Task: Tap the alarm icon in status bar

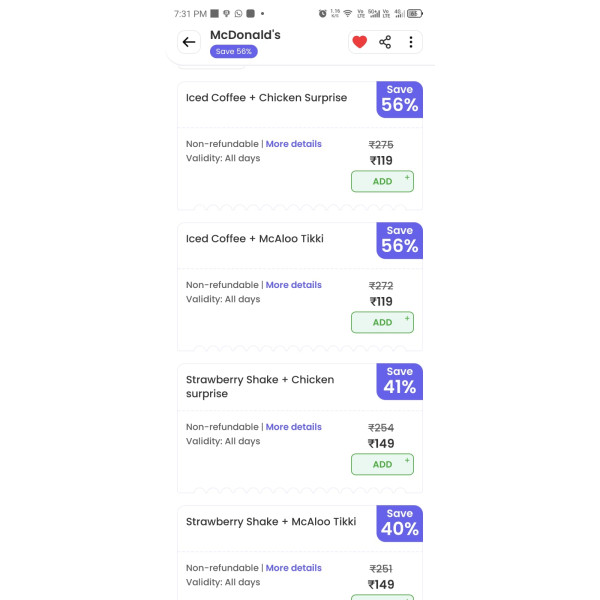Action: pos(322,14)
